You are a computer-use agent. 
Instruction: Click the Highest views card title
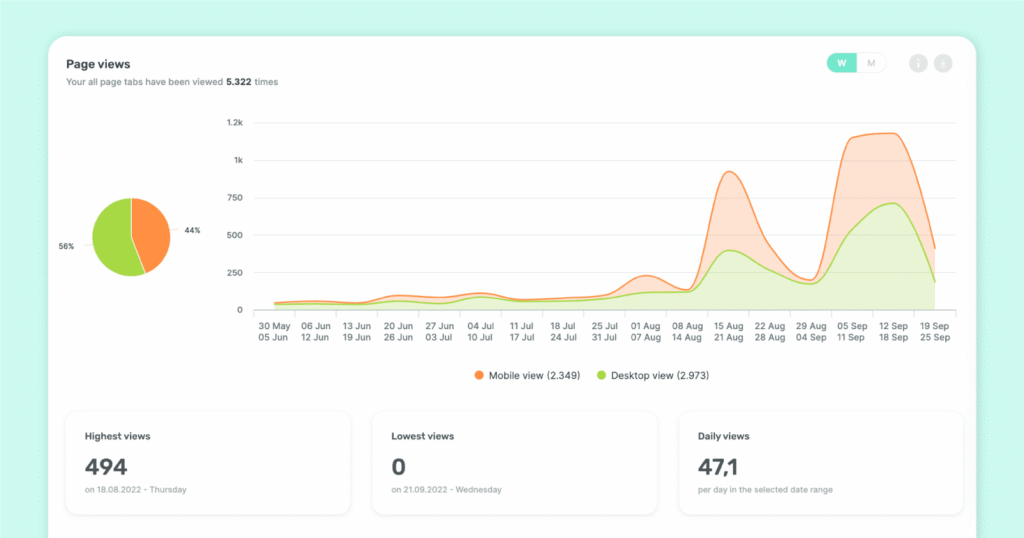(117, 436)
